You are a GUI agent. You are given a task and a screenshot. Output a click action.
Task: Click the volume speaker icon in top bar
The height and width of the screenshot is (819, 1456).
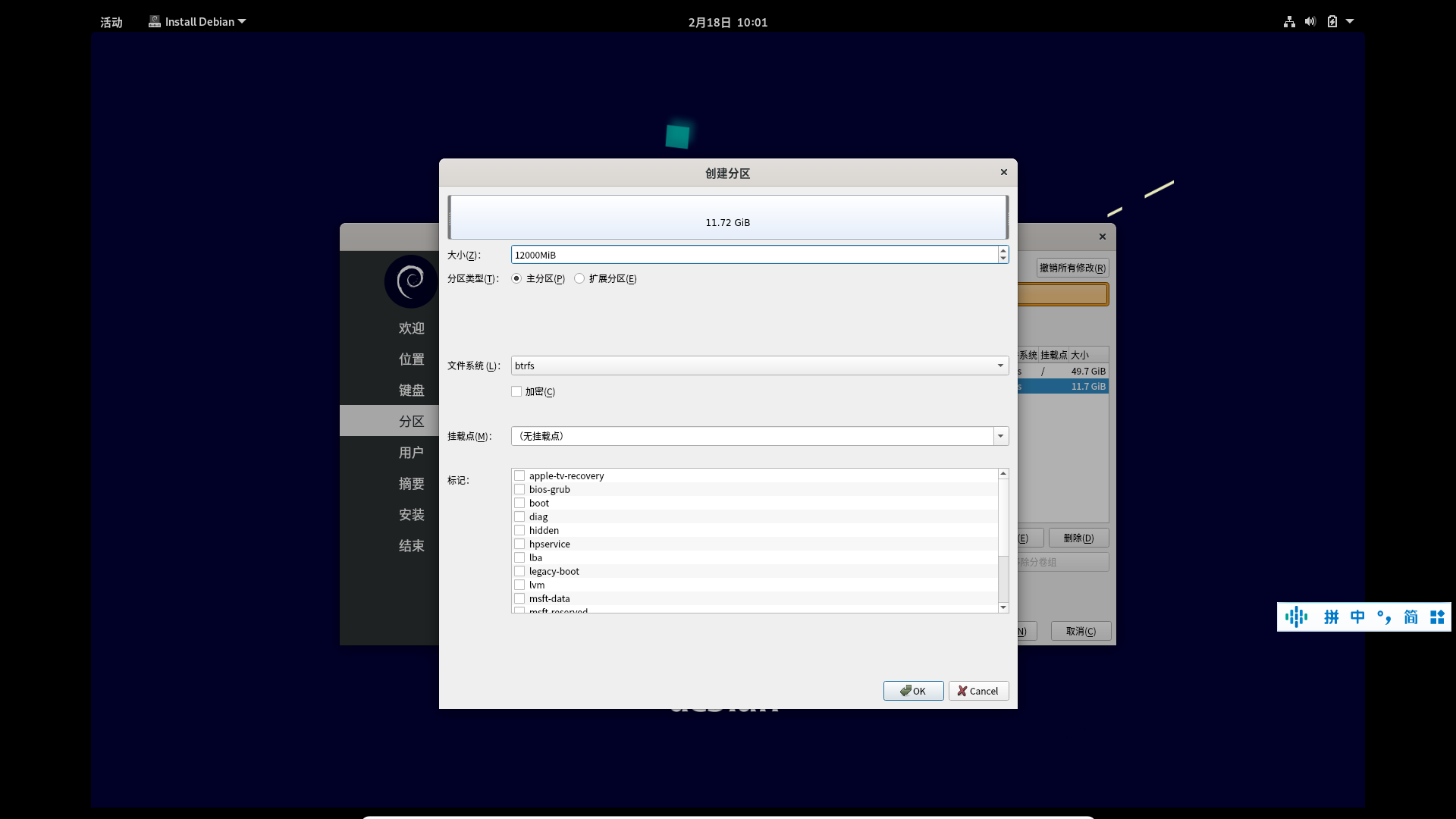pyautogui.click(x=1310, y=22)
